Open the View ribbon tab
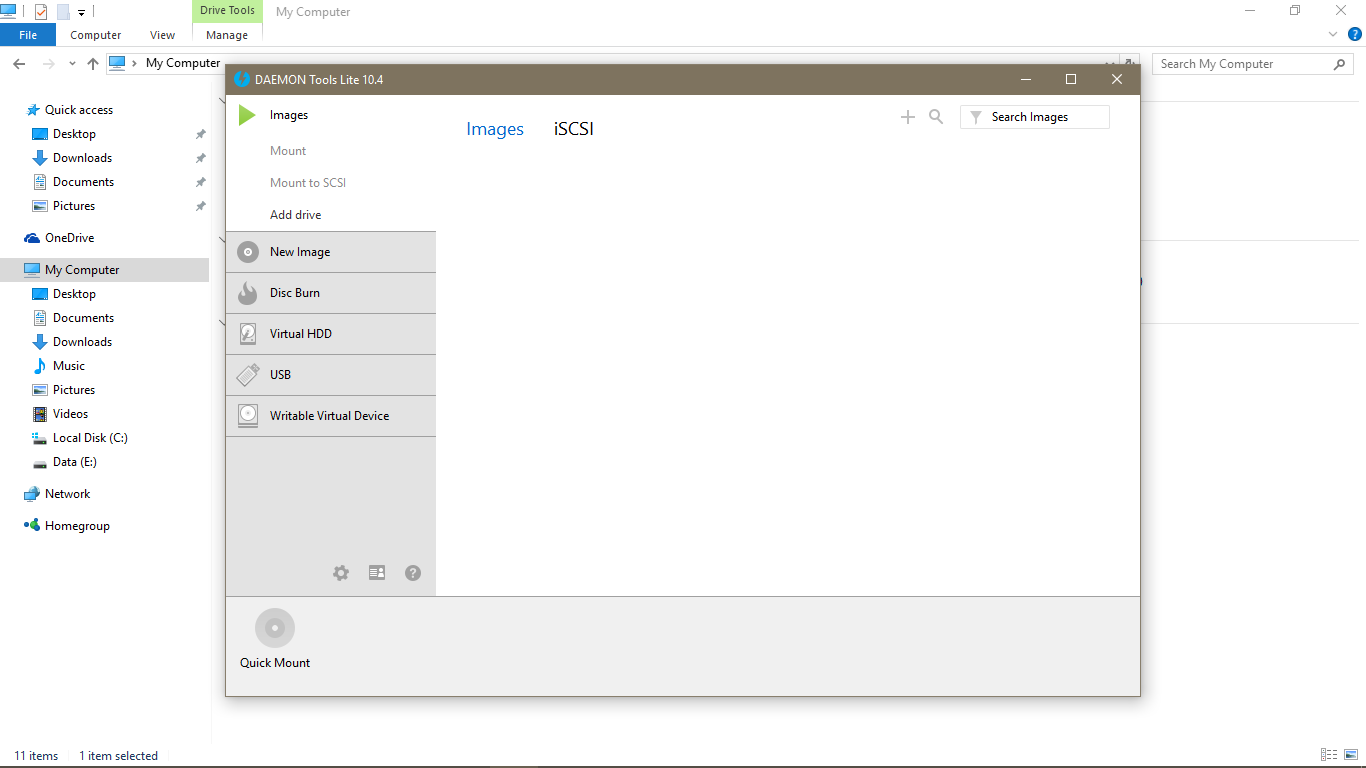This screenshot has height=768, width=1366. tap(162, 35)
